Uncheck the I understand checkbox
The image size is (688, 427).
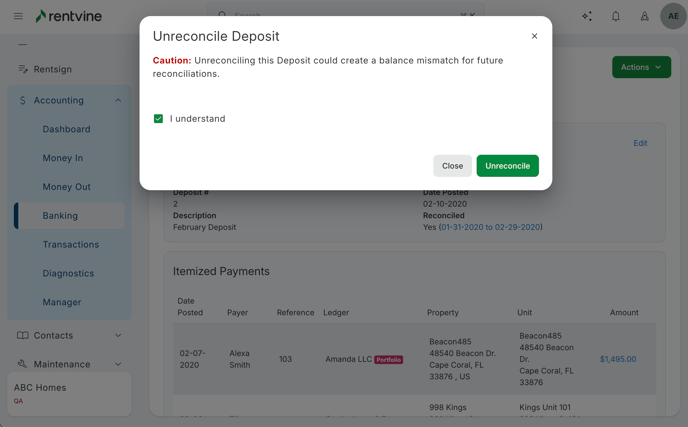[x=158, y=118]
